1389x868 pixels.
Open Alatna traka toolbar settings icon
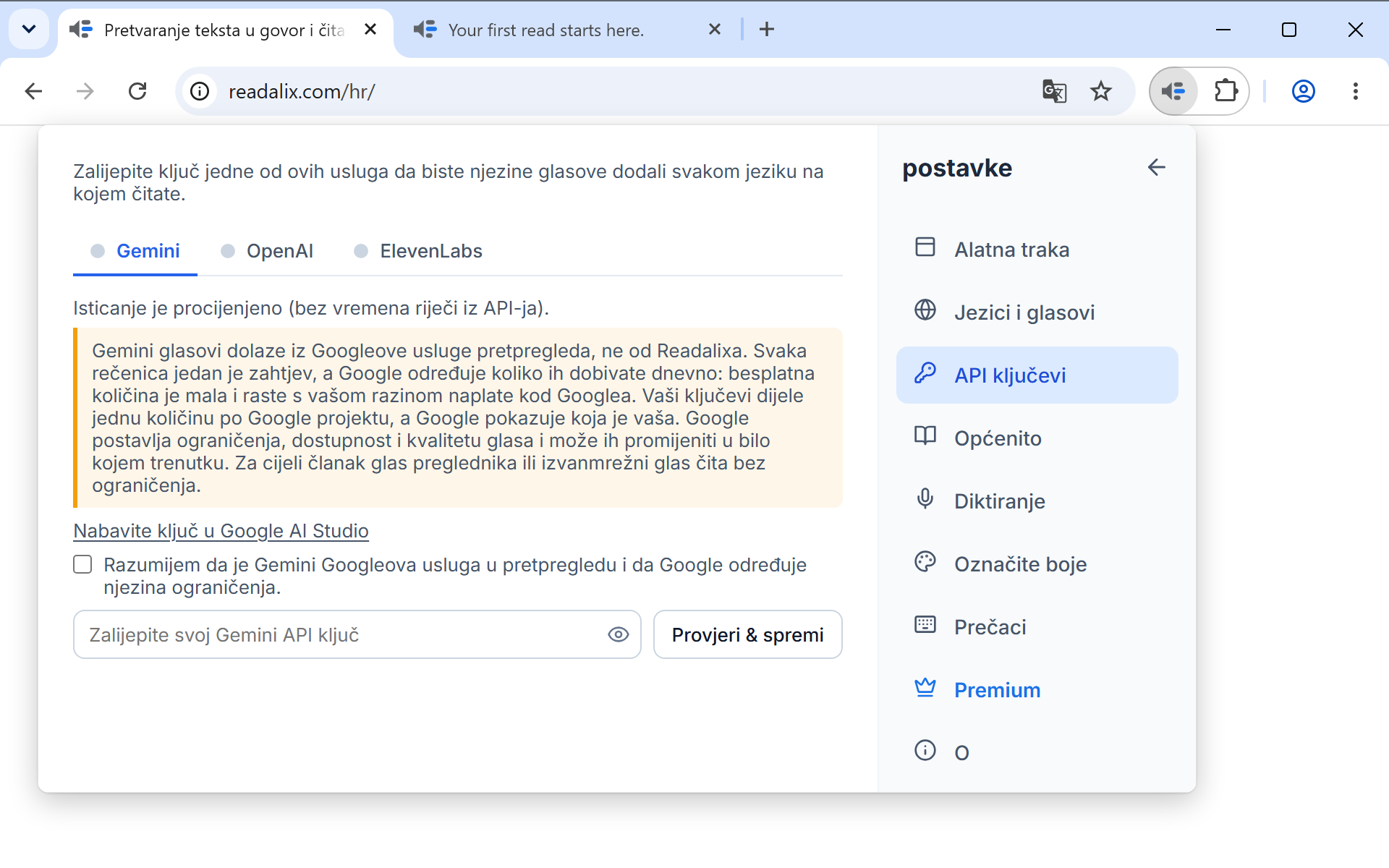coord(925,247)
